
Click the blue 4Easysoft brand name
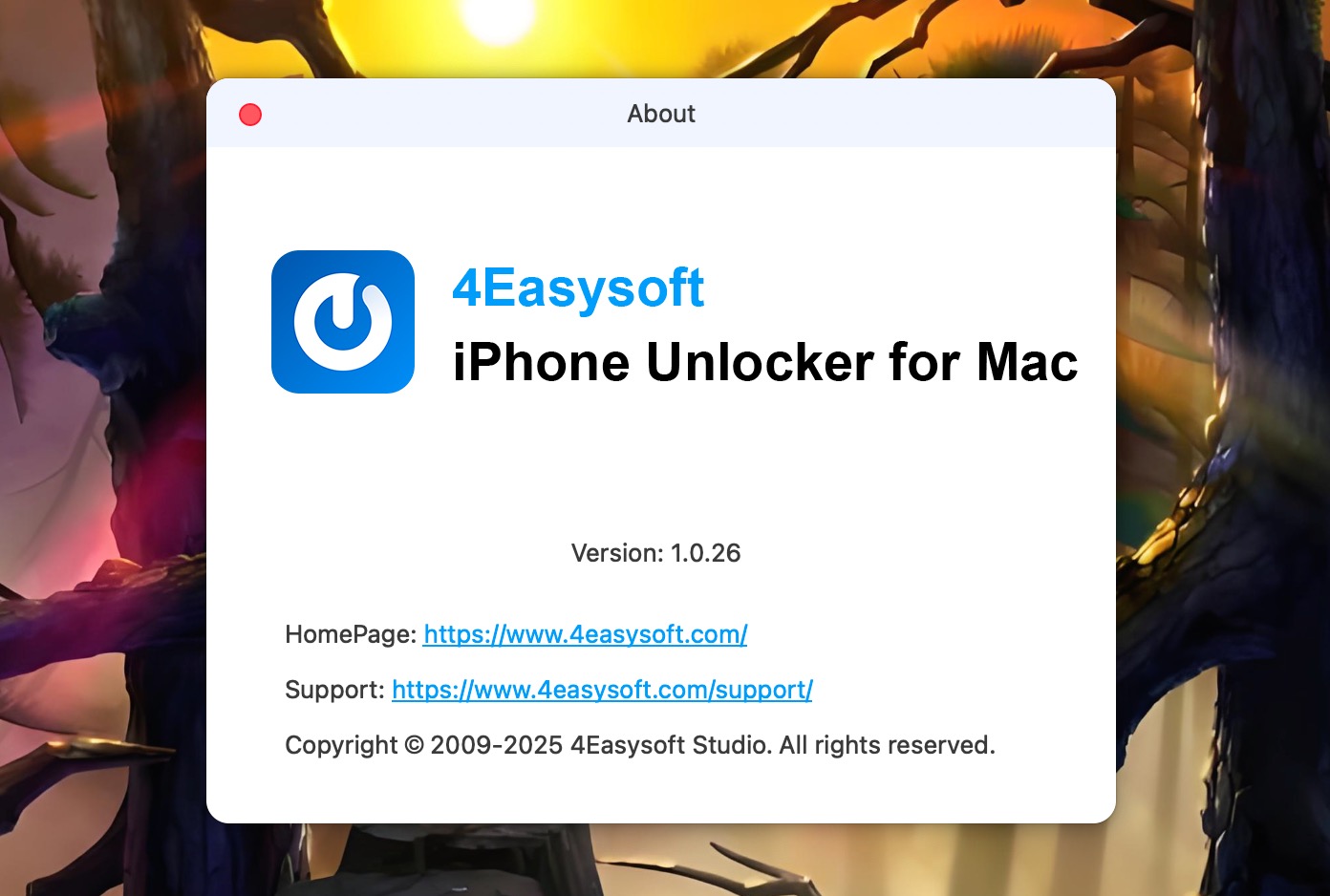[578, 288]
